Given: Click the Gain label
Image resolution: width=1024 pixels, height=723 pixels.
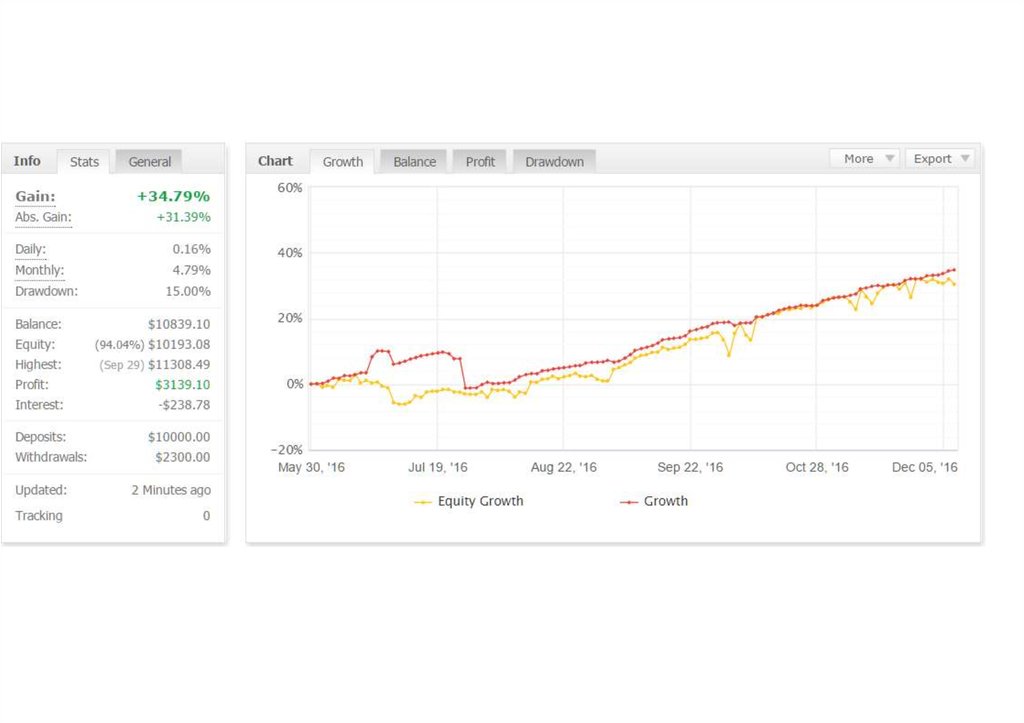Looking at the screenshot, I should pos(35,196).
